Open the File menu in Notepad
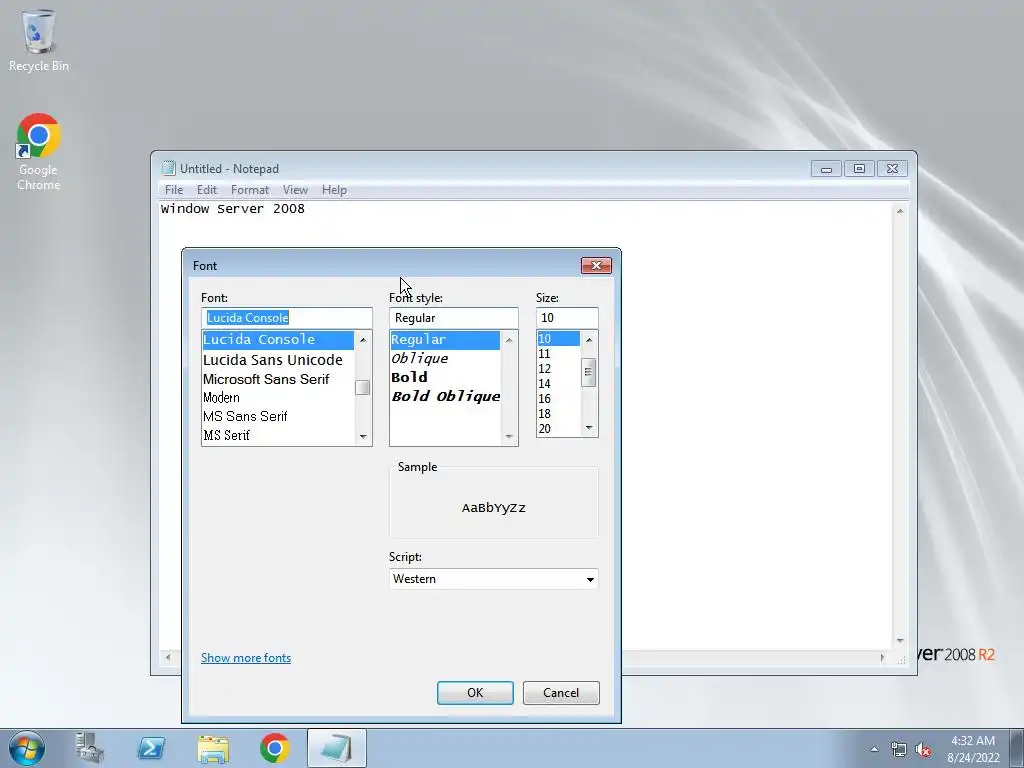Image resolution: width=1024 pixels, height=768 pixels. tap(174, 190)
